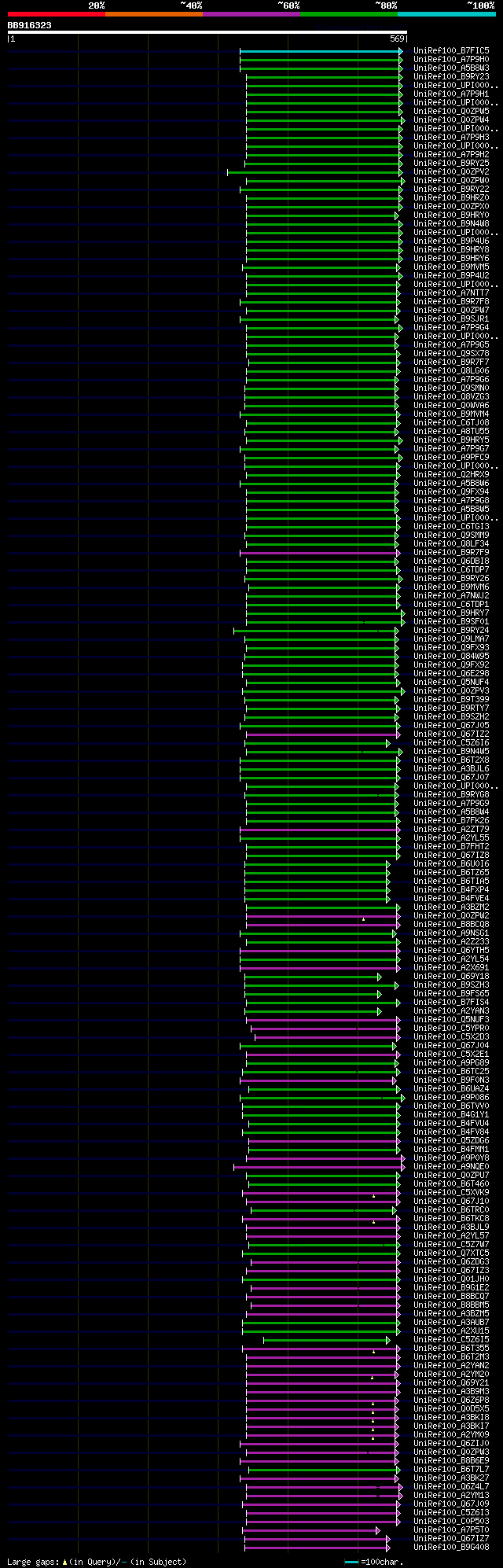Select the UniRef100_B6U0I6 label
The image size is (503, 1568).
(x=451, y=864)
